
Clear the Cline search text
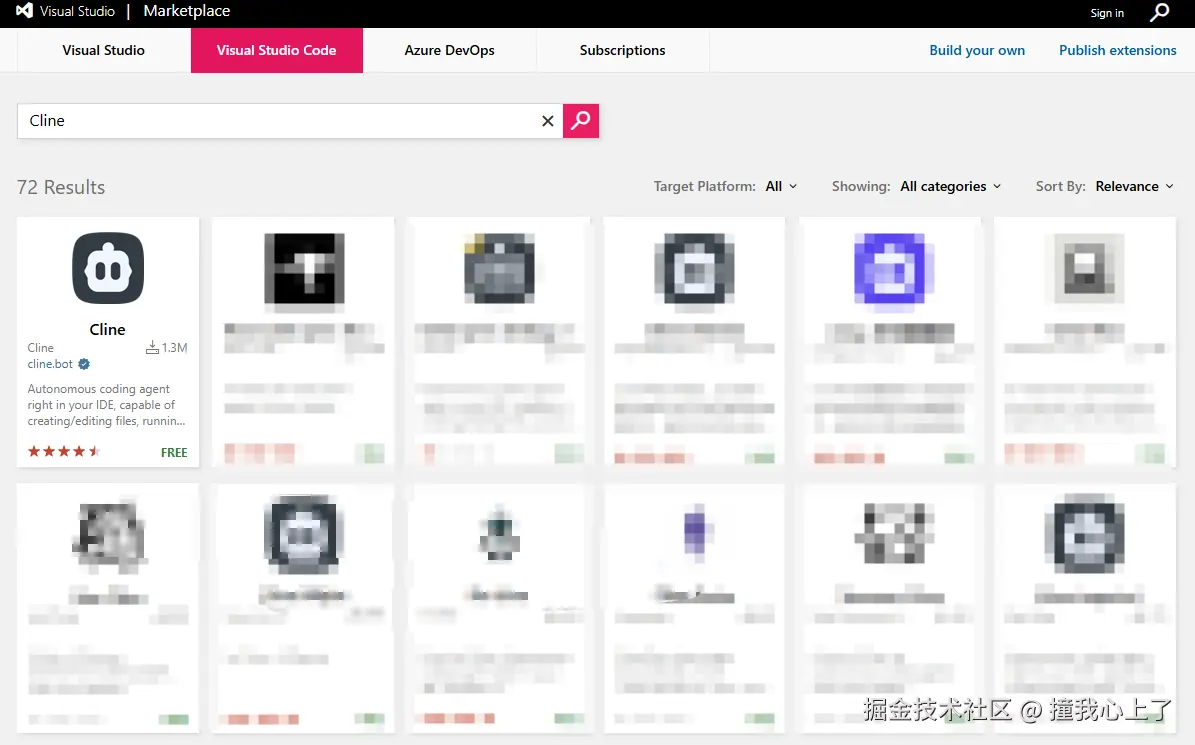547,121
